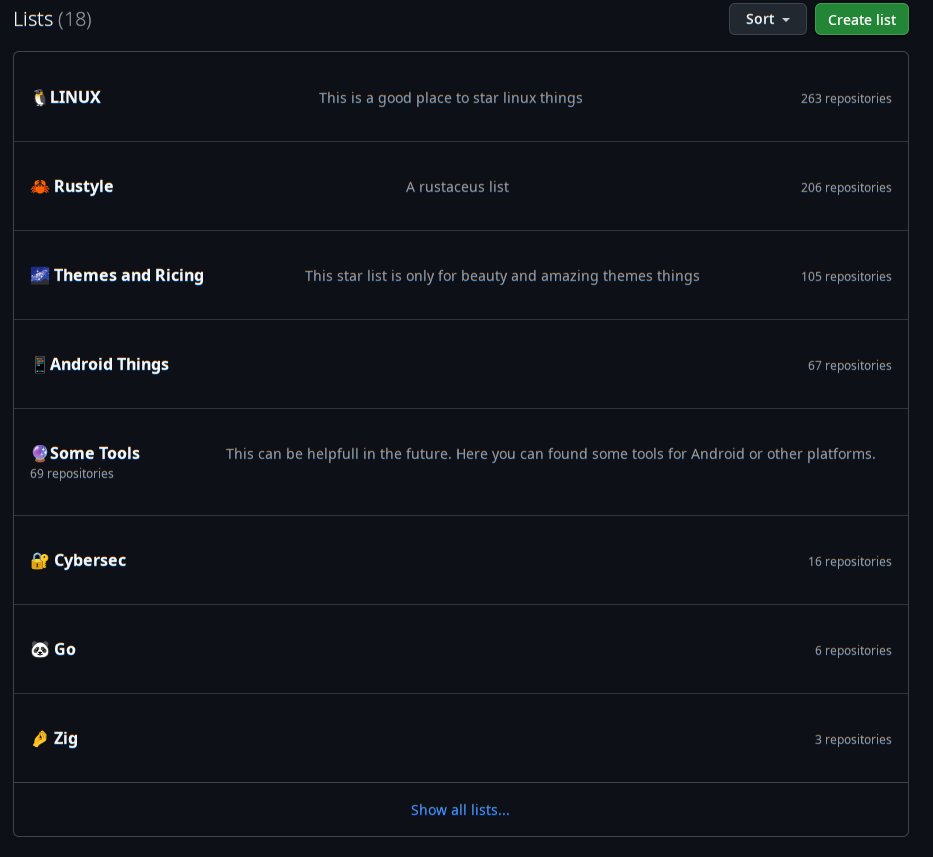
Task: Click the crystal ball emoji beside Some Tools
Action: pos(39,453)
